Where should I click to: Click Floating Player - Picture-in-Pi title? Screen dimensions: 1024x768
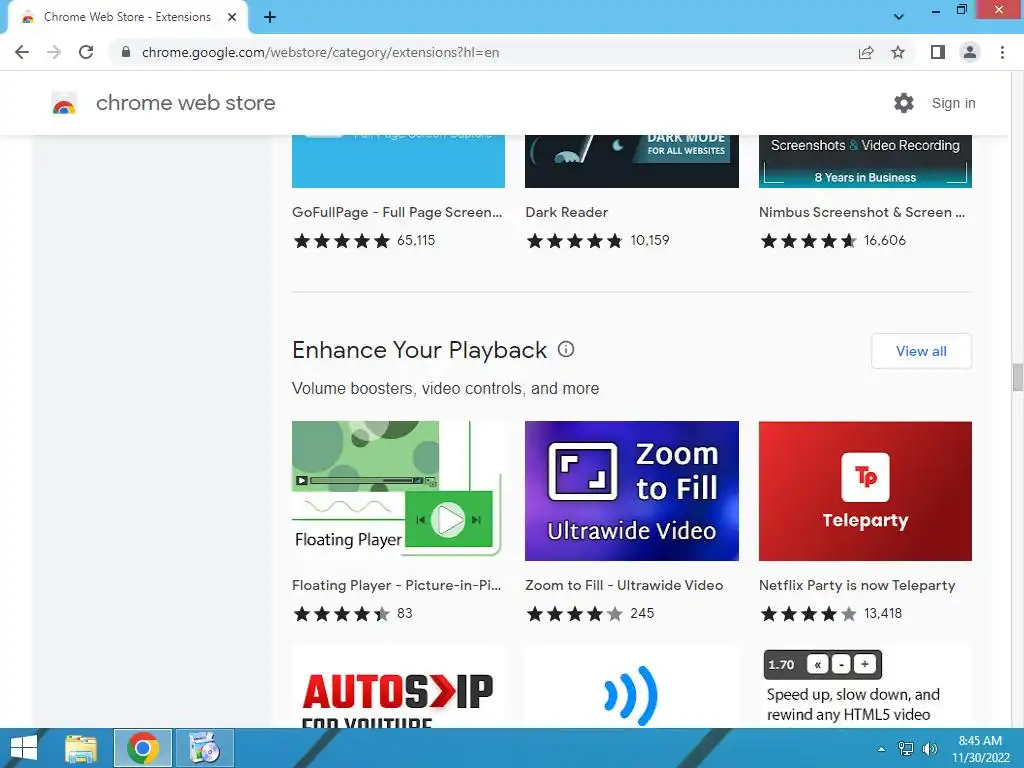click(x=396, y=585)
